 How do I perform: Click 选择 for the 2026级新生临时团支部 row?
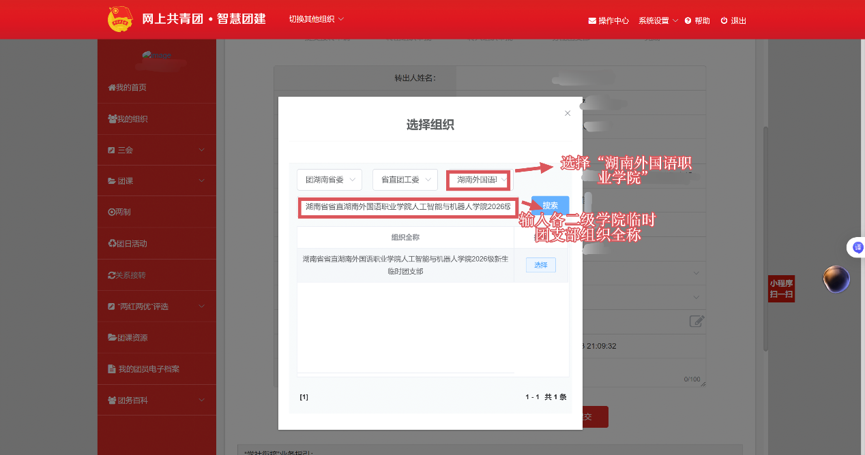pyautogui.click(x=541, y=265)
